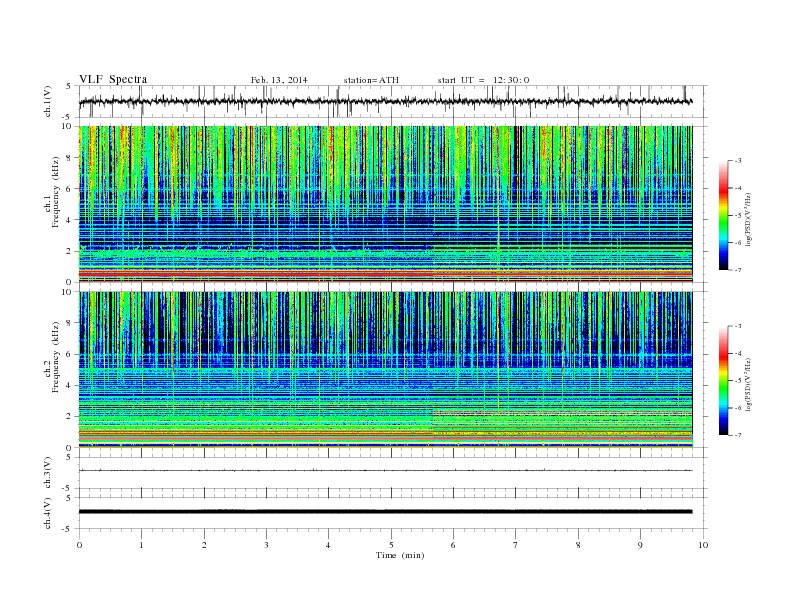Click the ch.1 color bar 'log(PSD)(V²/Hz)' label
The image size is (792, 612).
pos(748,219)
